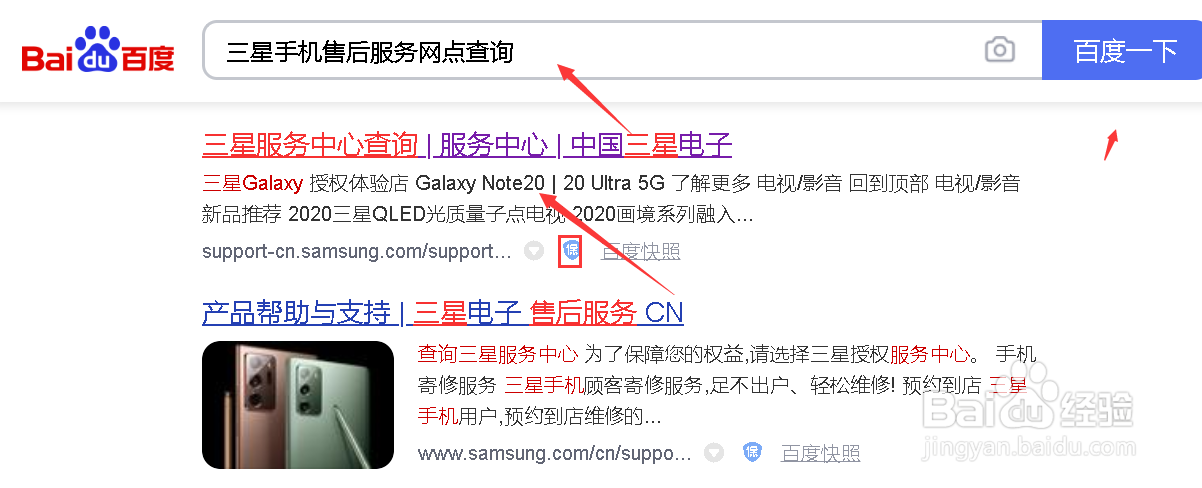The image size is (1202, 488).
Task: Click the www.samsung.com/cn/suppo... URL text
Action: pos(554,453)
